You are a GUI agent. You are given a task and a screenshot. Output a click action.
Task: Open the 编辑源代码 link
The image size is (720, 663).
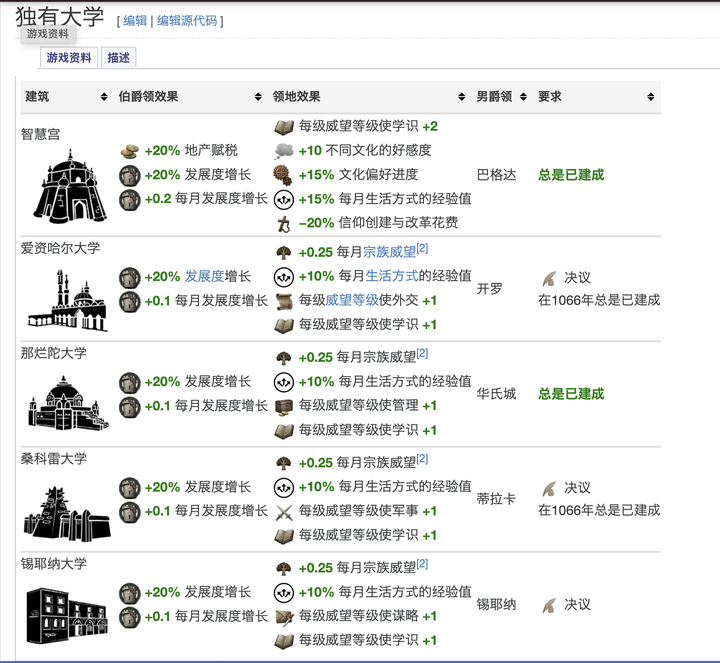(187, 21)
